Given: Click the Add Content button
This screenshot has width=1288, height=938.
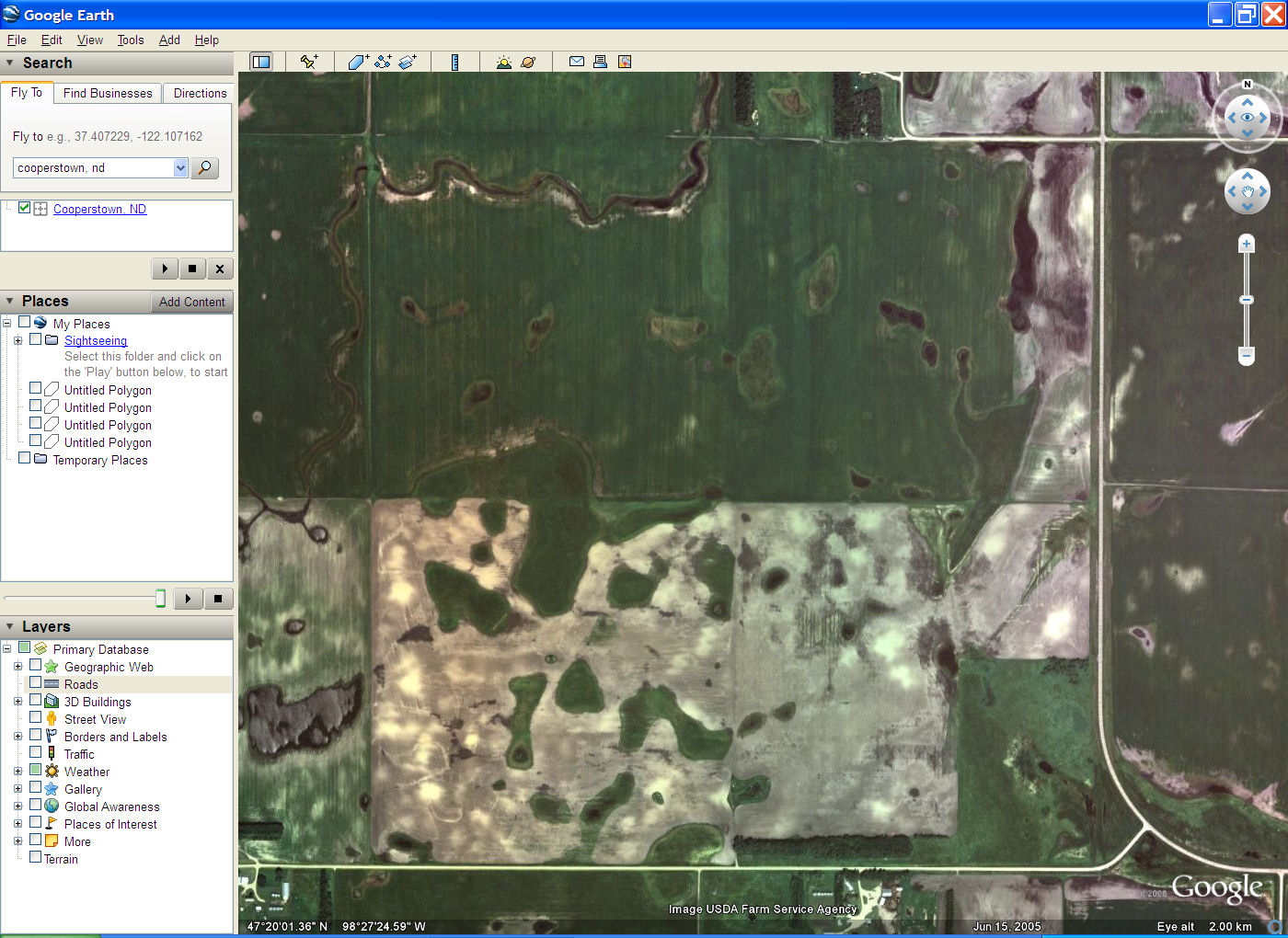Looking at the screenshot, I should (x=191, y=302).
